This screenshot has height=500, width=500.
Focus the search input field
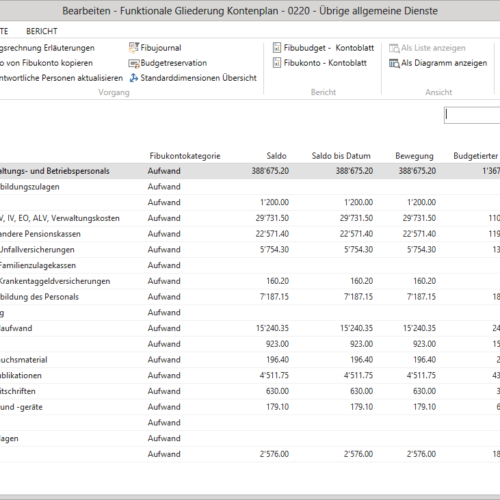(x=472, y=115)
